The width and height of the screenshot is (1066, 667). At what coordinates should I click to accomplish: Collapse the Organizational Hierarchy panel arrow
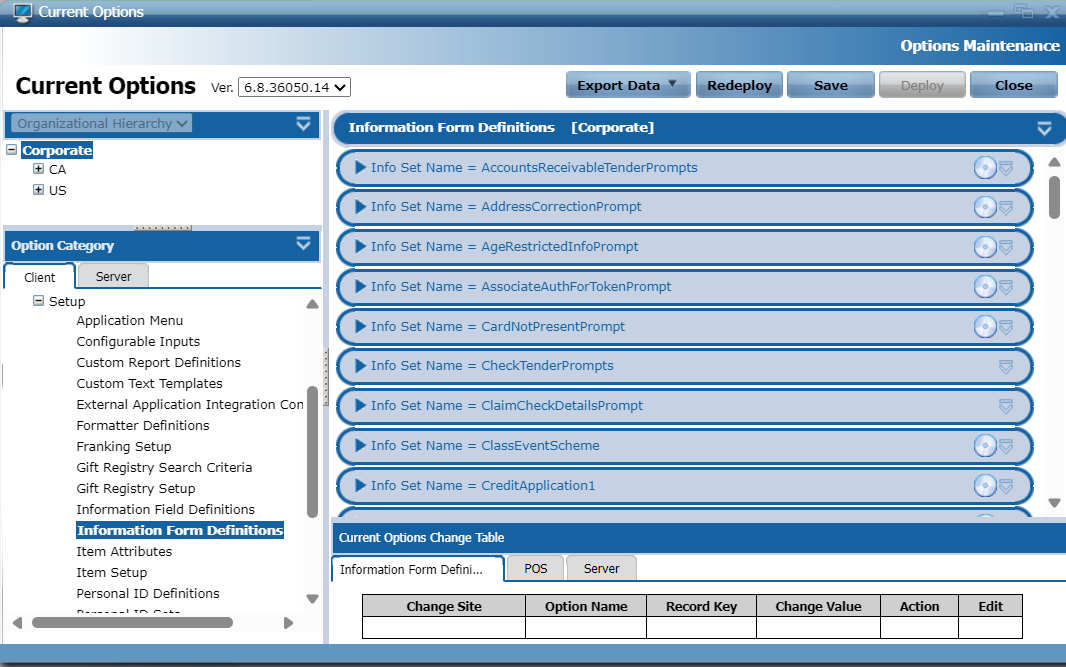304,124
